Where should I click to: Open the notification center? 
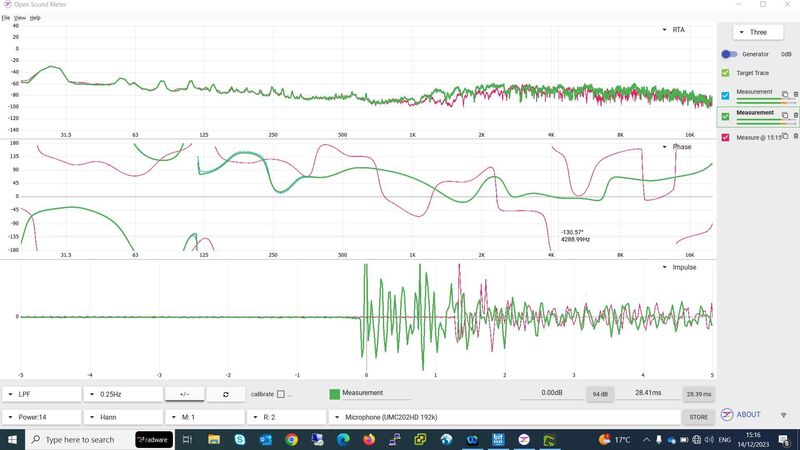[784, 439]
